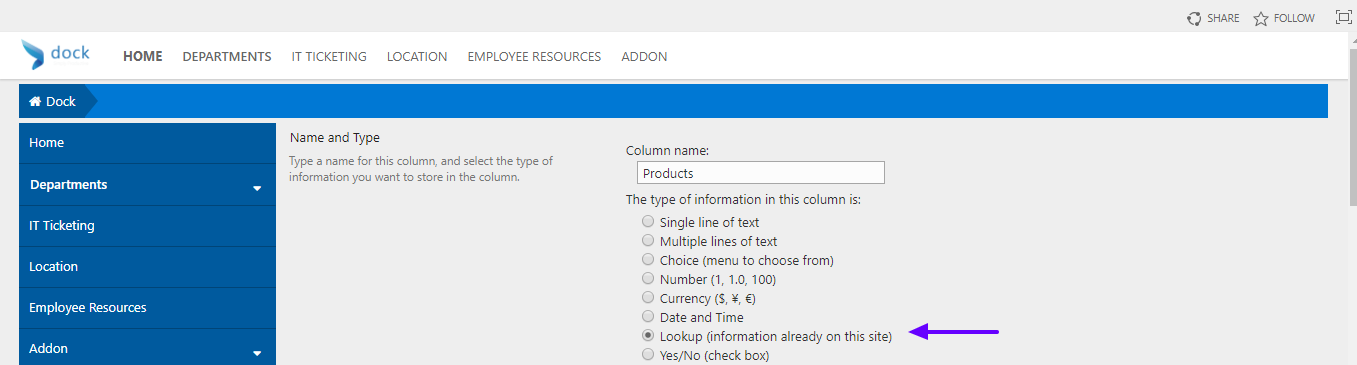
Task: Expand Addon sidebar submenu arrow
Action: 257,352
